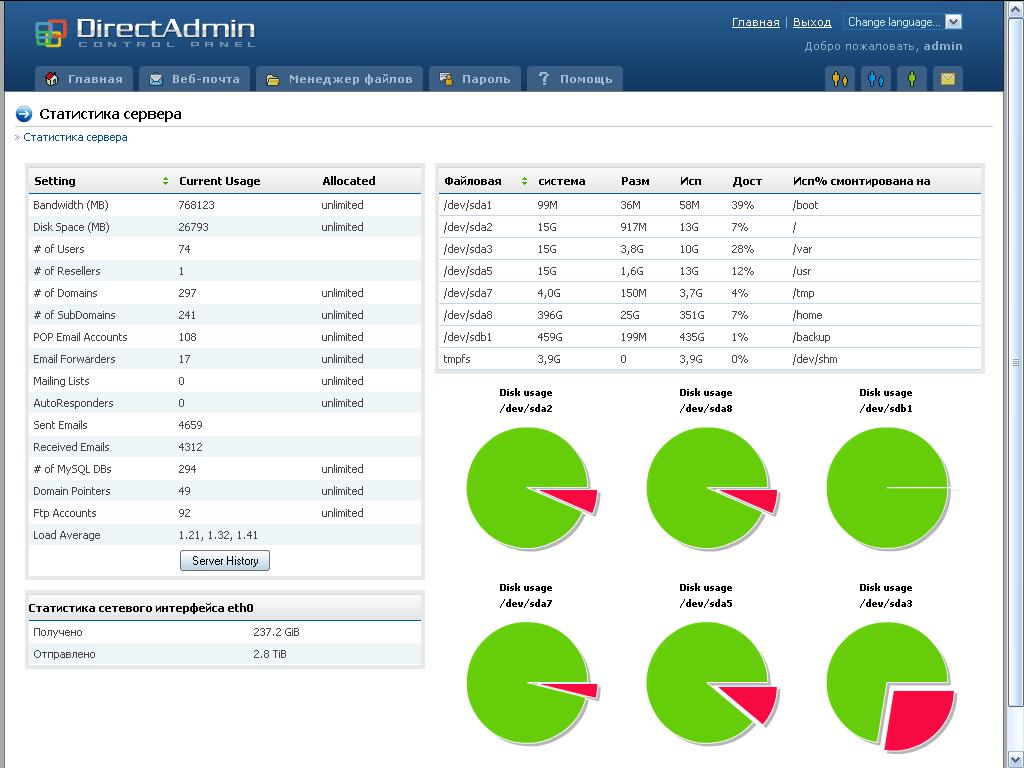The width and height of the screenshot is (1024, 768).
Task: Click the browser vertical scrollbar thumb
Action: [x=1016, y=362]
